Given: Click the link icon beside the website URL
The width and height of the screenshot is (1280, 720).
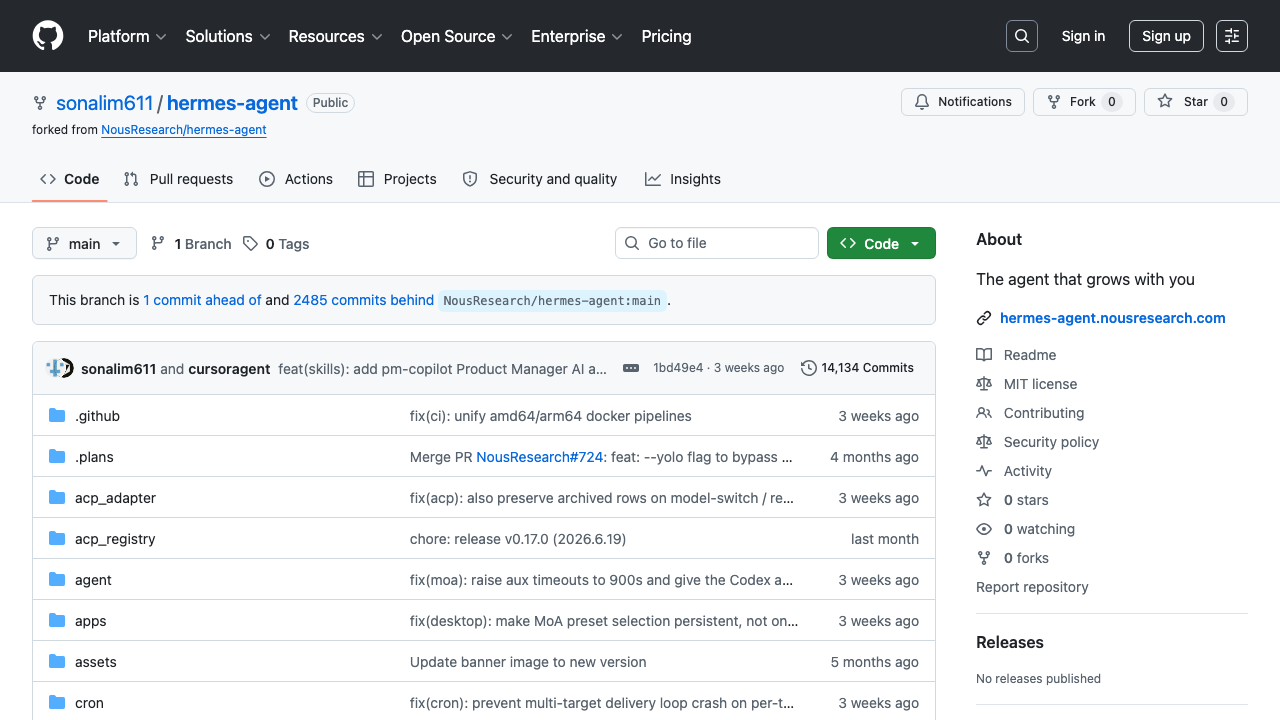Looking at the screenshot, I should tap(984, 318).
